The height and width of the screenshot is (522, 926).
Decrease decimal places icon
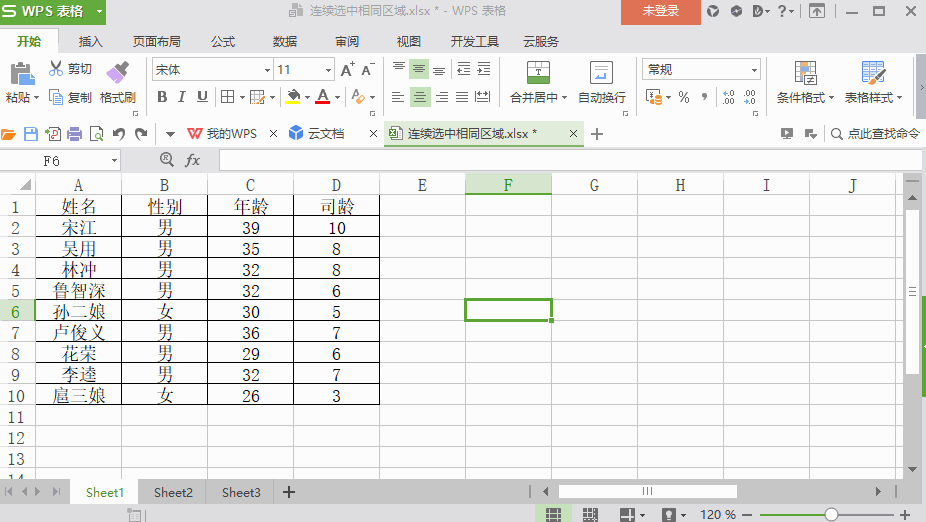(749, 97)
